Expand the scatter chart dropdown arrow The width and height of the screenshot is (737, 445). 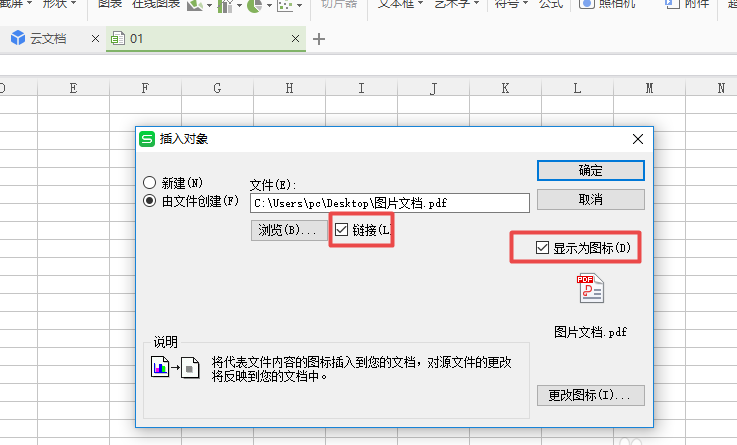[299, 6]
